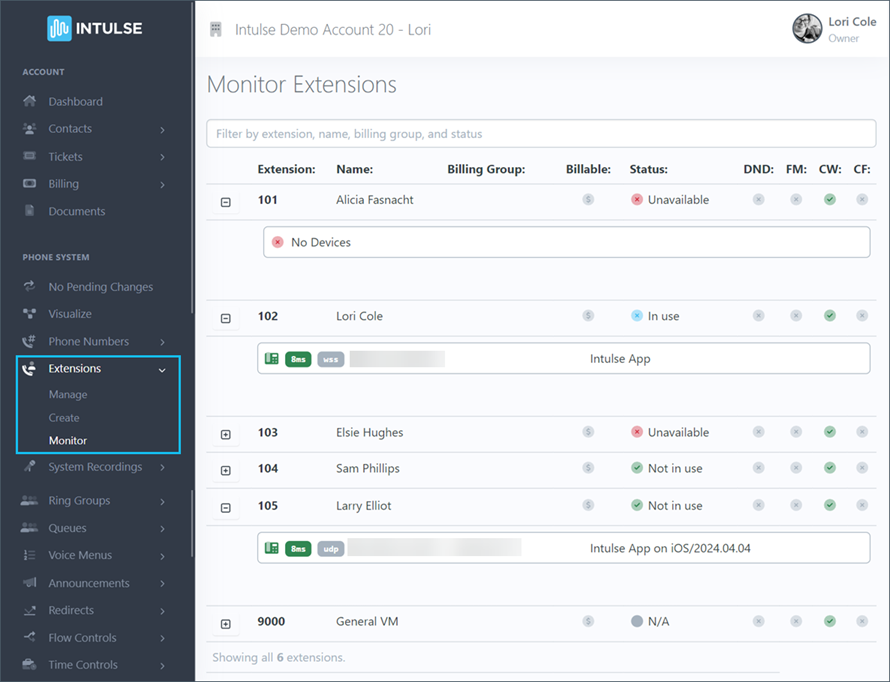
Task: Click the Voice Menus list icon
Action: (30, 555)
